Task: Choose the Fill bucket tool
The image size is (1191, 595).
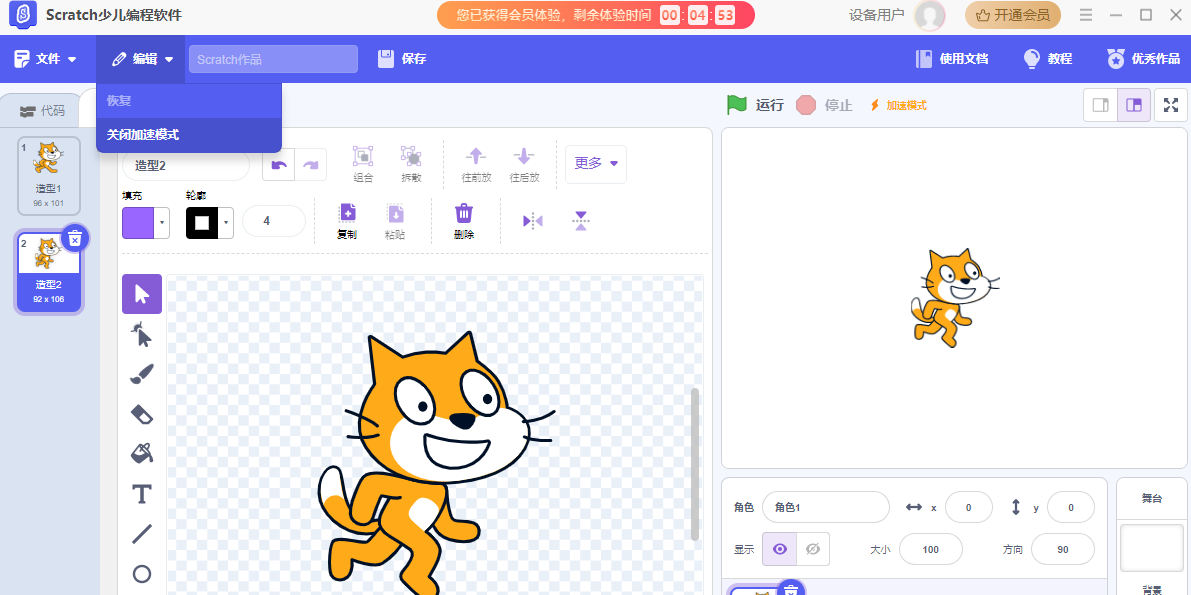Action: (142, 454)
